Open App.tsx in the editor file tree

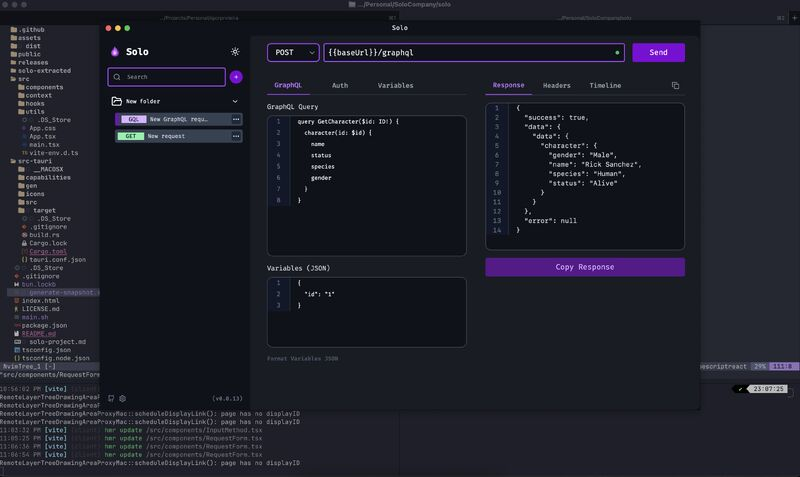(x=39, y=137)
